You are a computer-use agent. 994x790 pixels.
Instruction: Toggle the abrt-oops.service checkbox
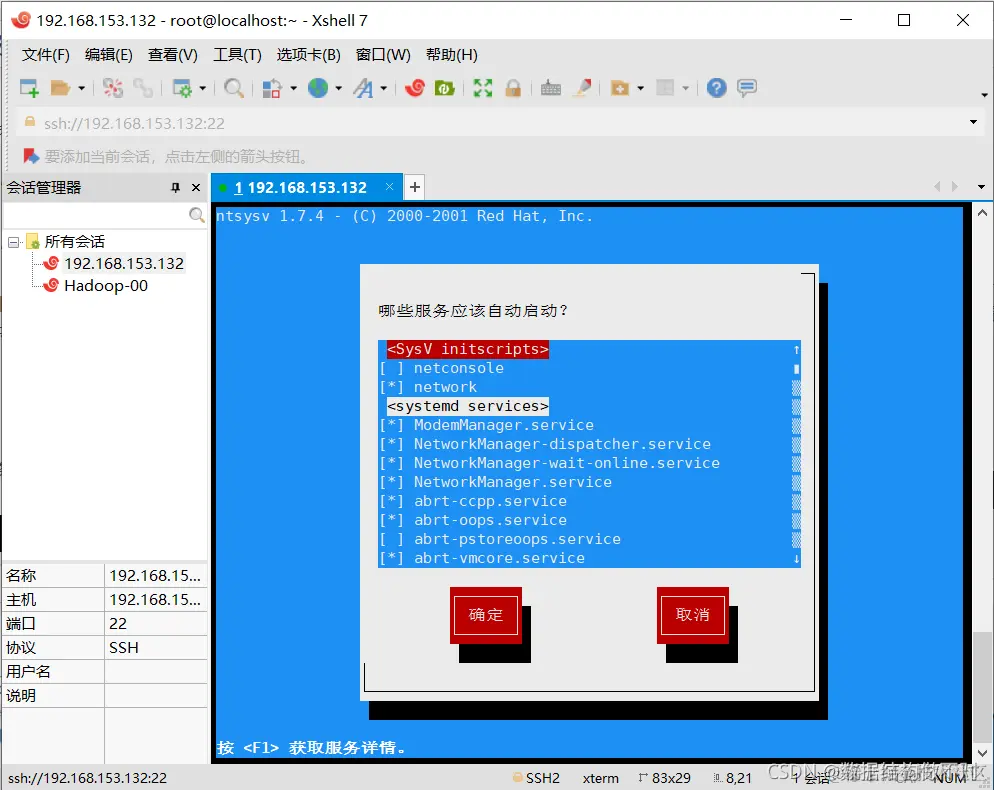click(391, 521)
